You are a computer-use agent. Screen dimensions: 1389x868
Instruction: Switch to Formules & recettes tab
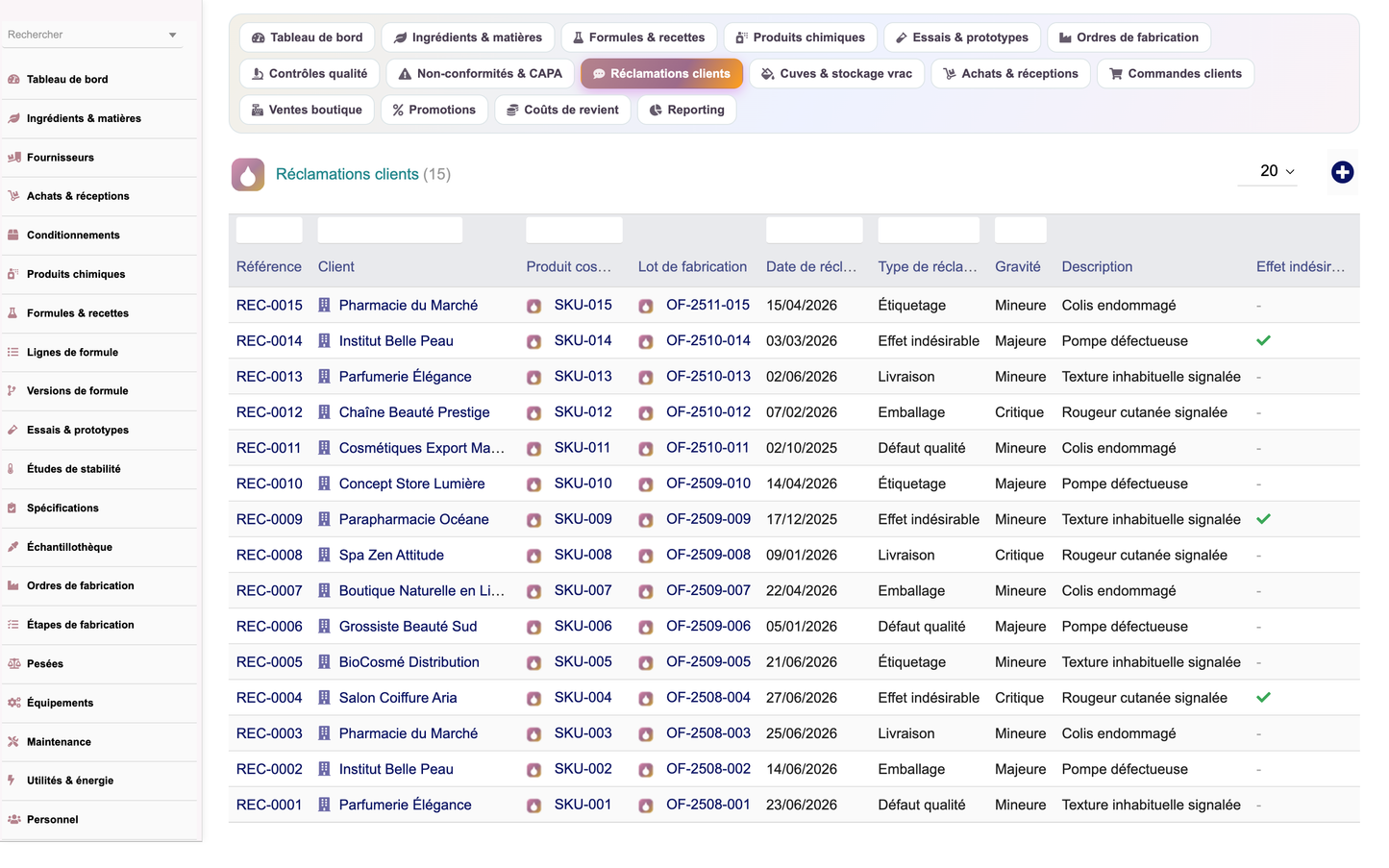(x=639, y=37)
